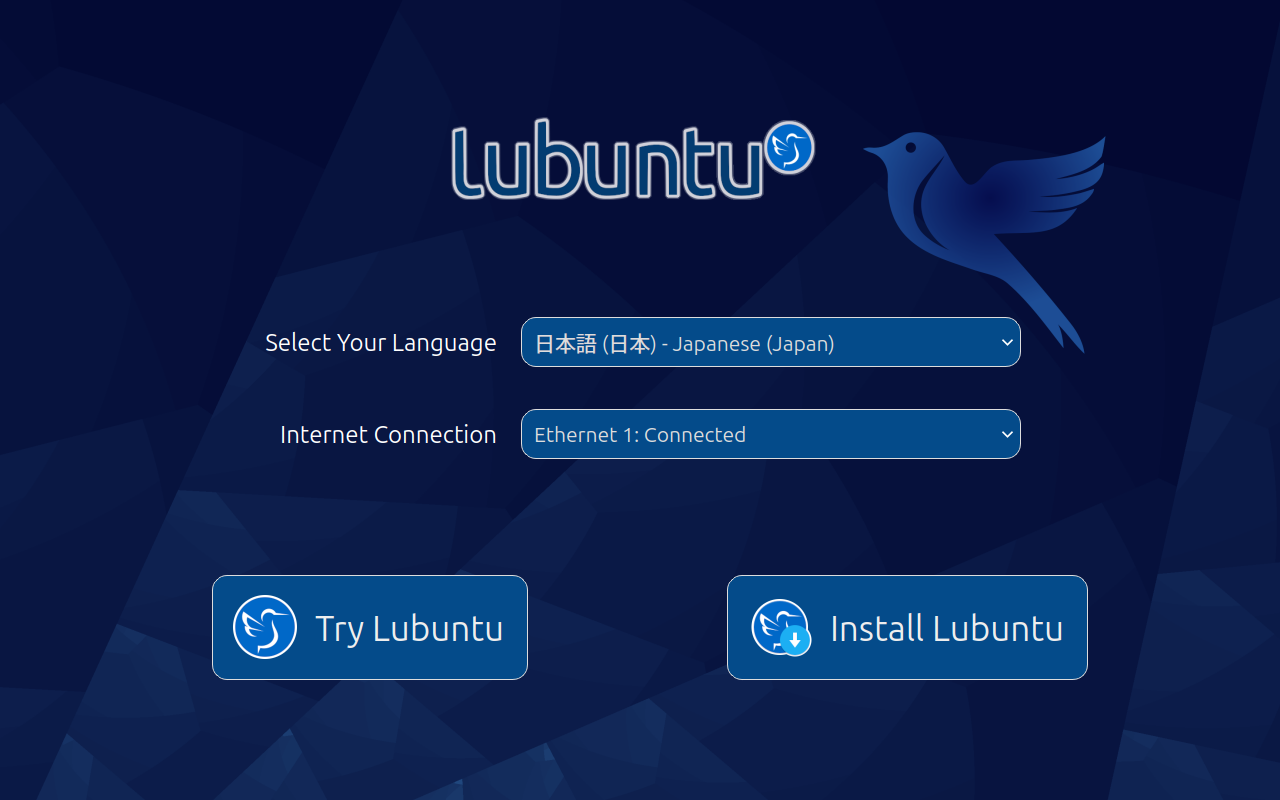Click the installer icon inside Install Lubuntu
Viewport: 1280px width, 800px height.
[x=781, y=627]
